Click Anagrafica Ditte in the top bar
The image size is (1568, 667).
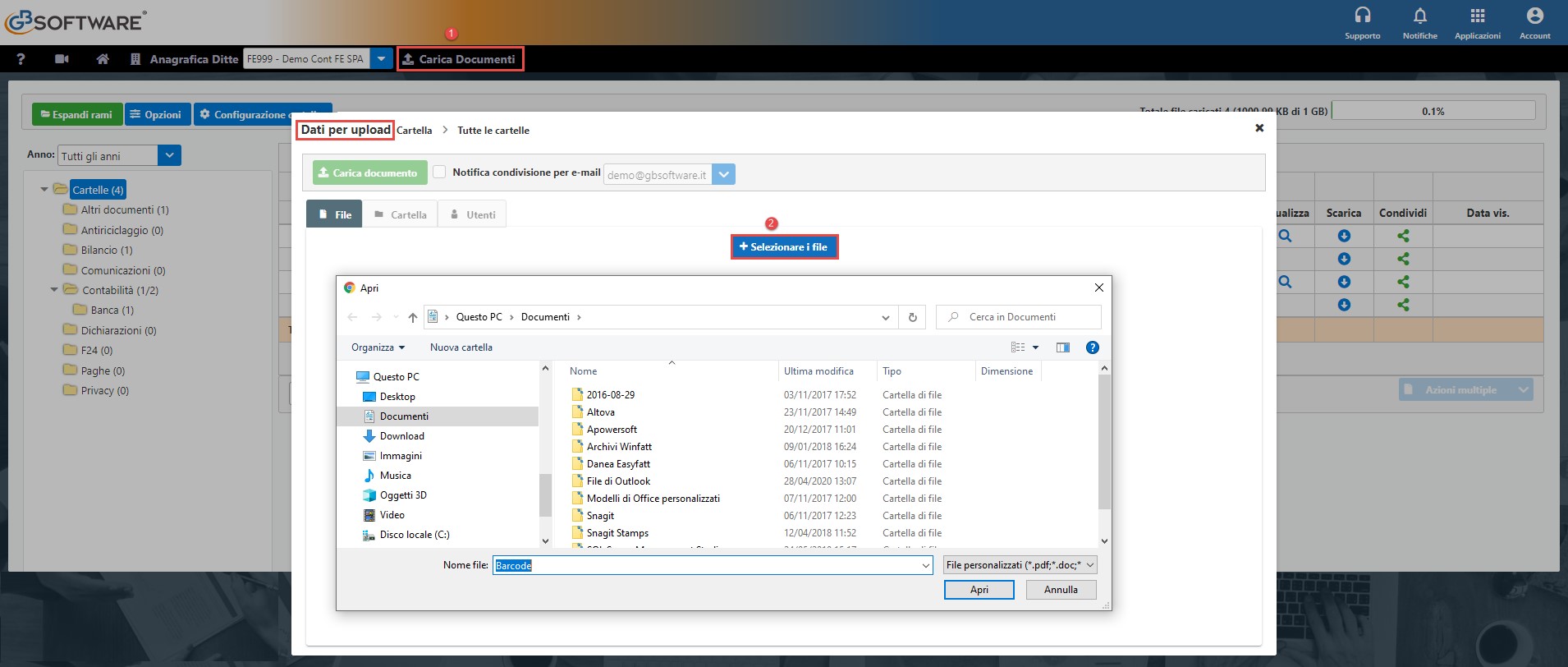click(x=194, y=59)
